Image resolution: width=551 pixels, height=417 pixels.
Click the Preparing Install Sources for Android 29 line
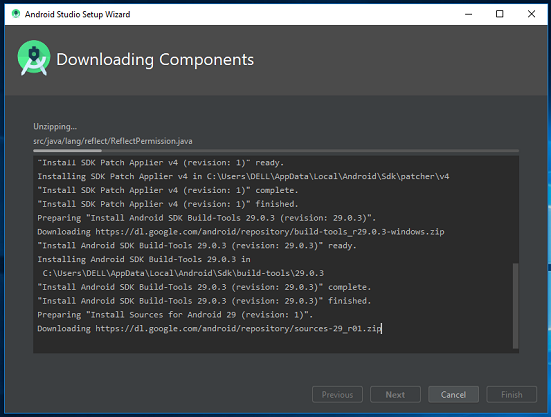(175, 315)
